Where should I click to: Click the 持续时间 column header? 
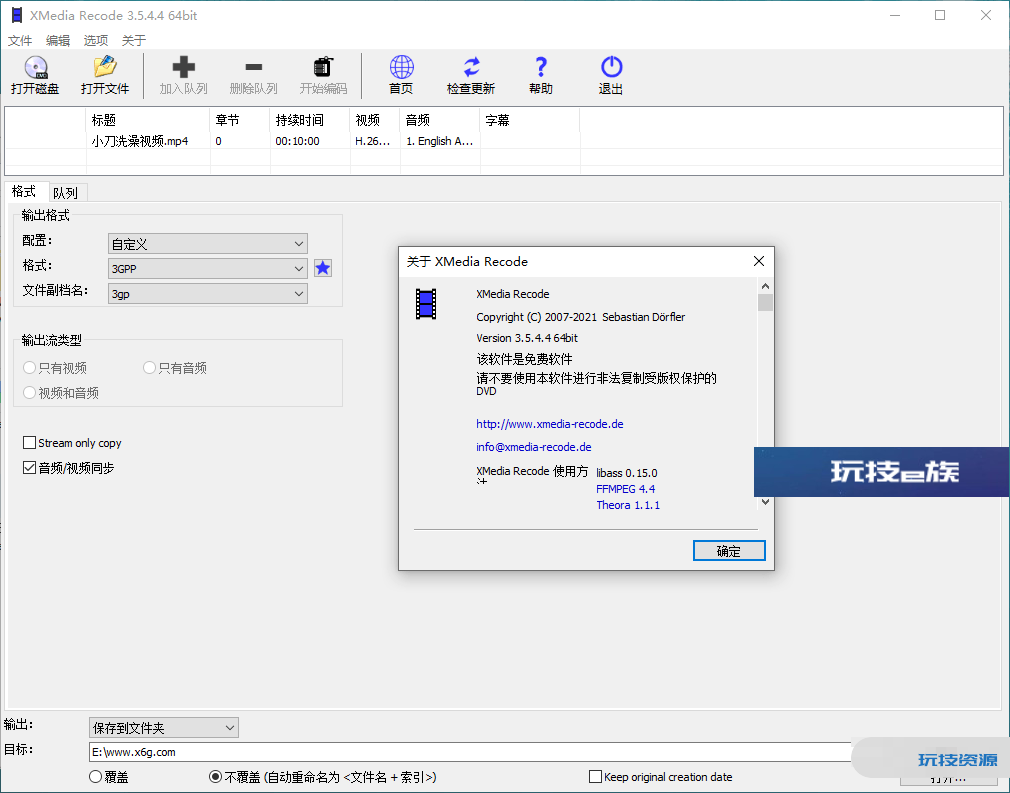point(310,120)
